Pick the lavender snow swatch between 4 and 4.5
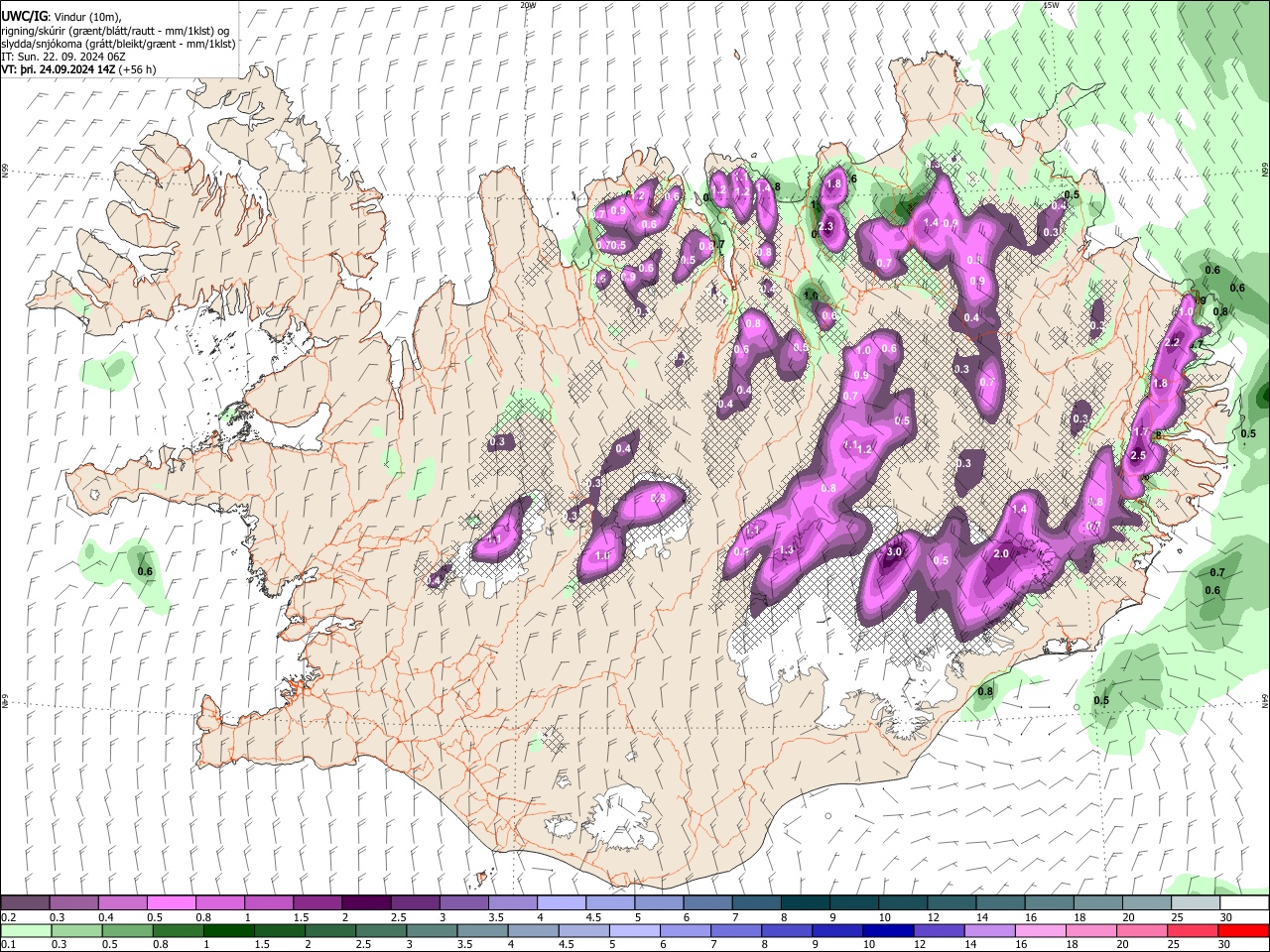 pos(562,903)
